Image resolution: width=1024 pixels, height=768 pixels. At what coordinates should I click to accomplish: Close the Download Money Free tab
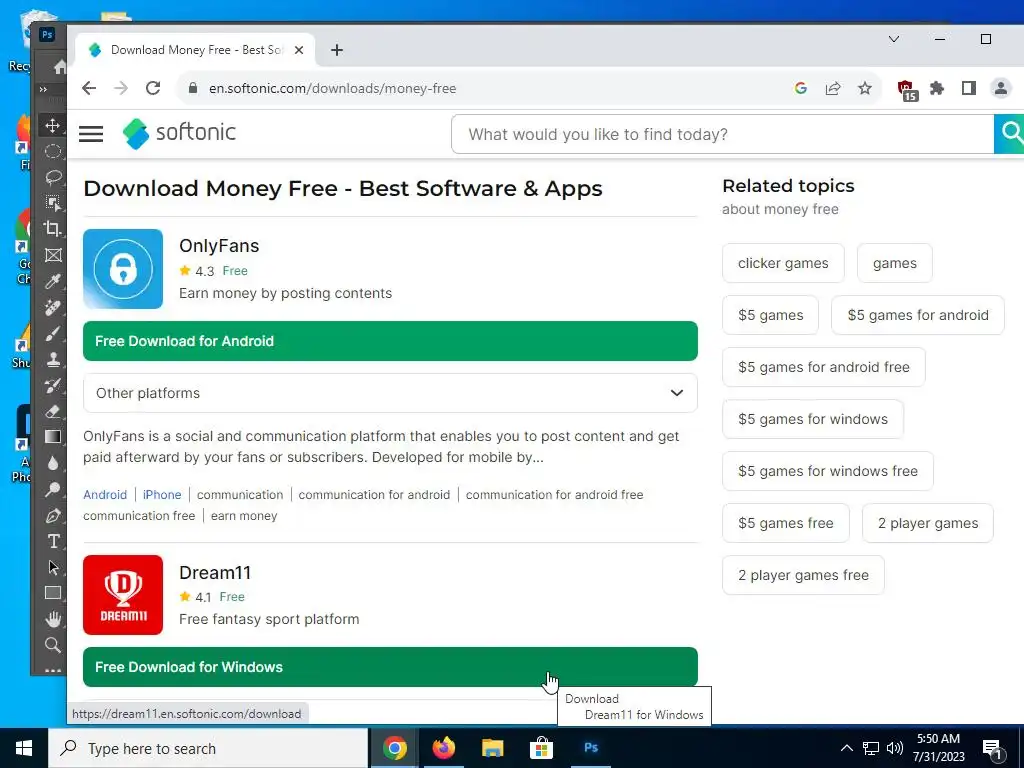pos(298,50)
